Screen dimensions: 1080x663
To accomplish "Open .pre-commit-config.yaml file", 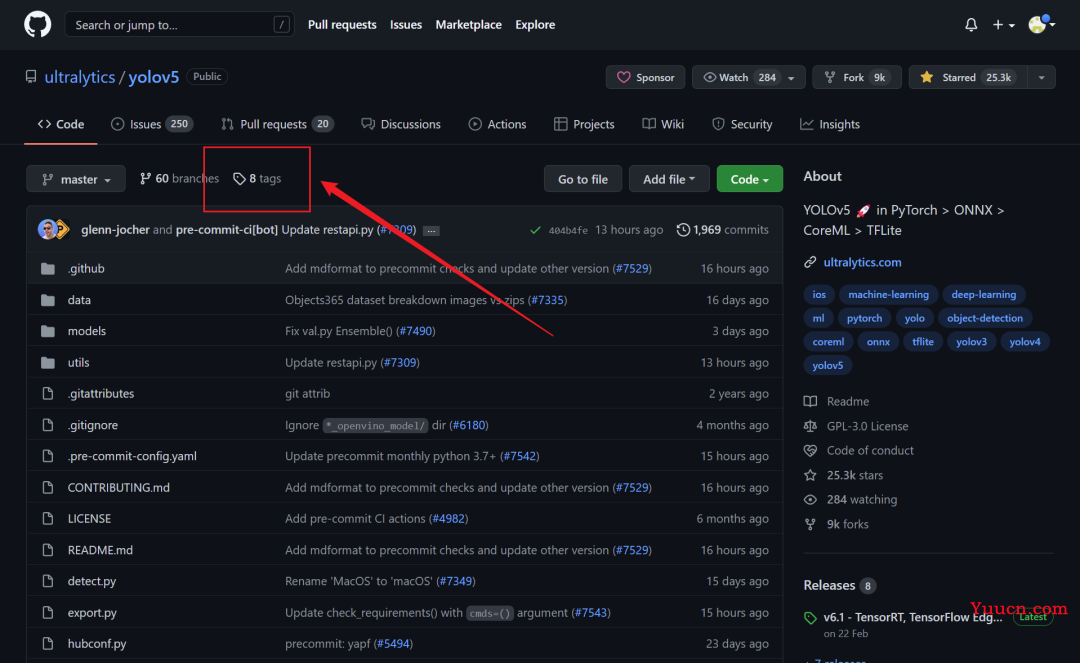I will click(x=132, y=456).
